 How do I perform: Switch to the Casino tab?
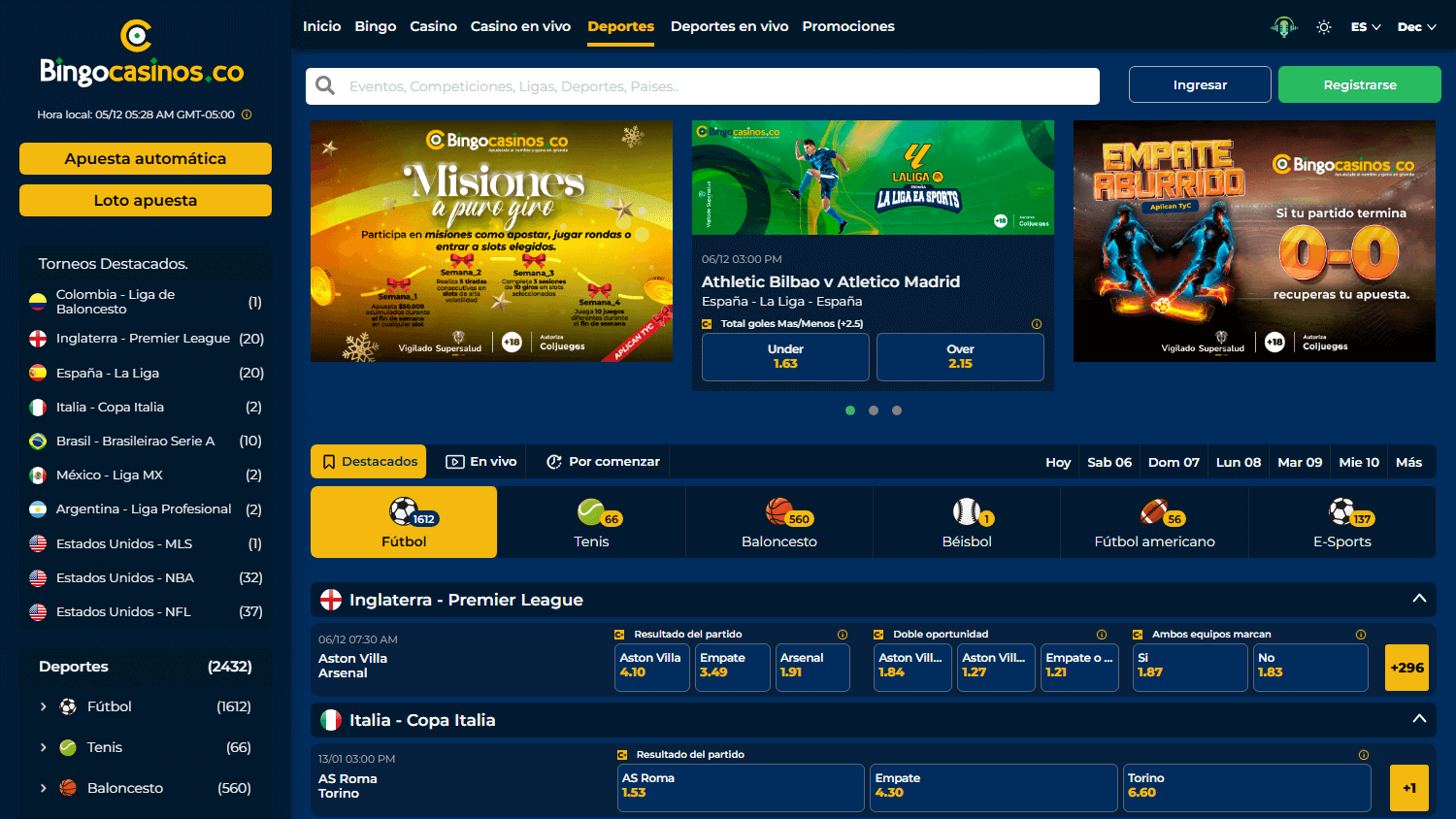(433, 26)
